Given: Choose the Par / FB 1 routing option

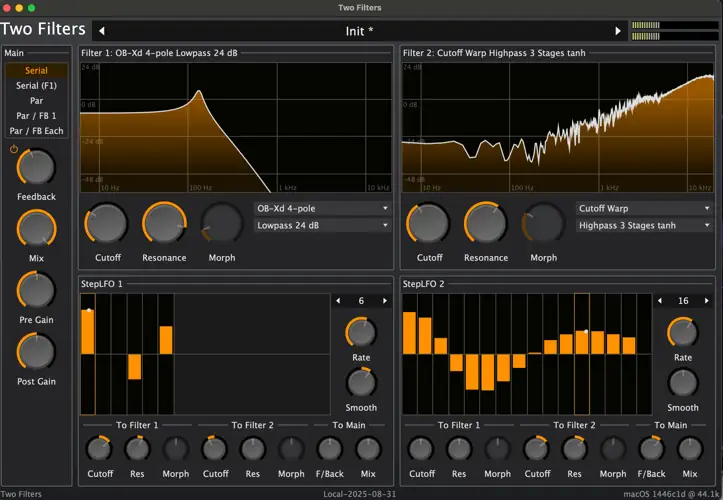Looking at the screenshot, I should click(36, 116).
